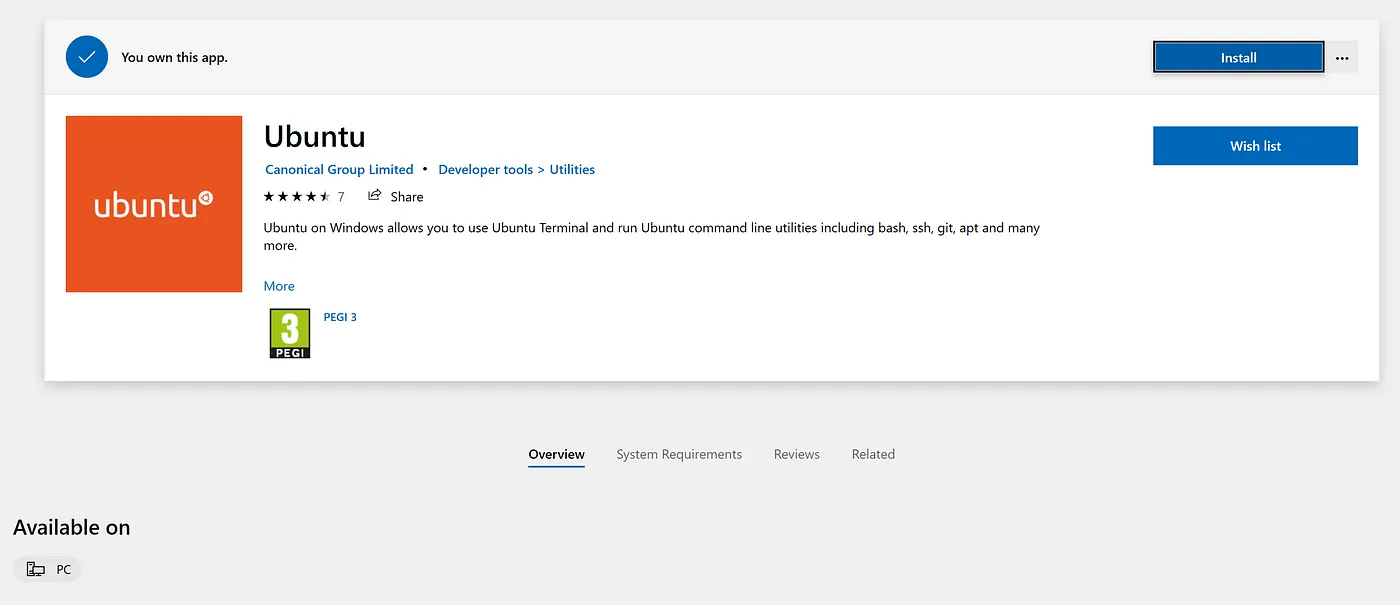
Task: Open the Developer tools category link
Action: (486, 169)
